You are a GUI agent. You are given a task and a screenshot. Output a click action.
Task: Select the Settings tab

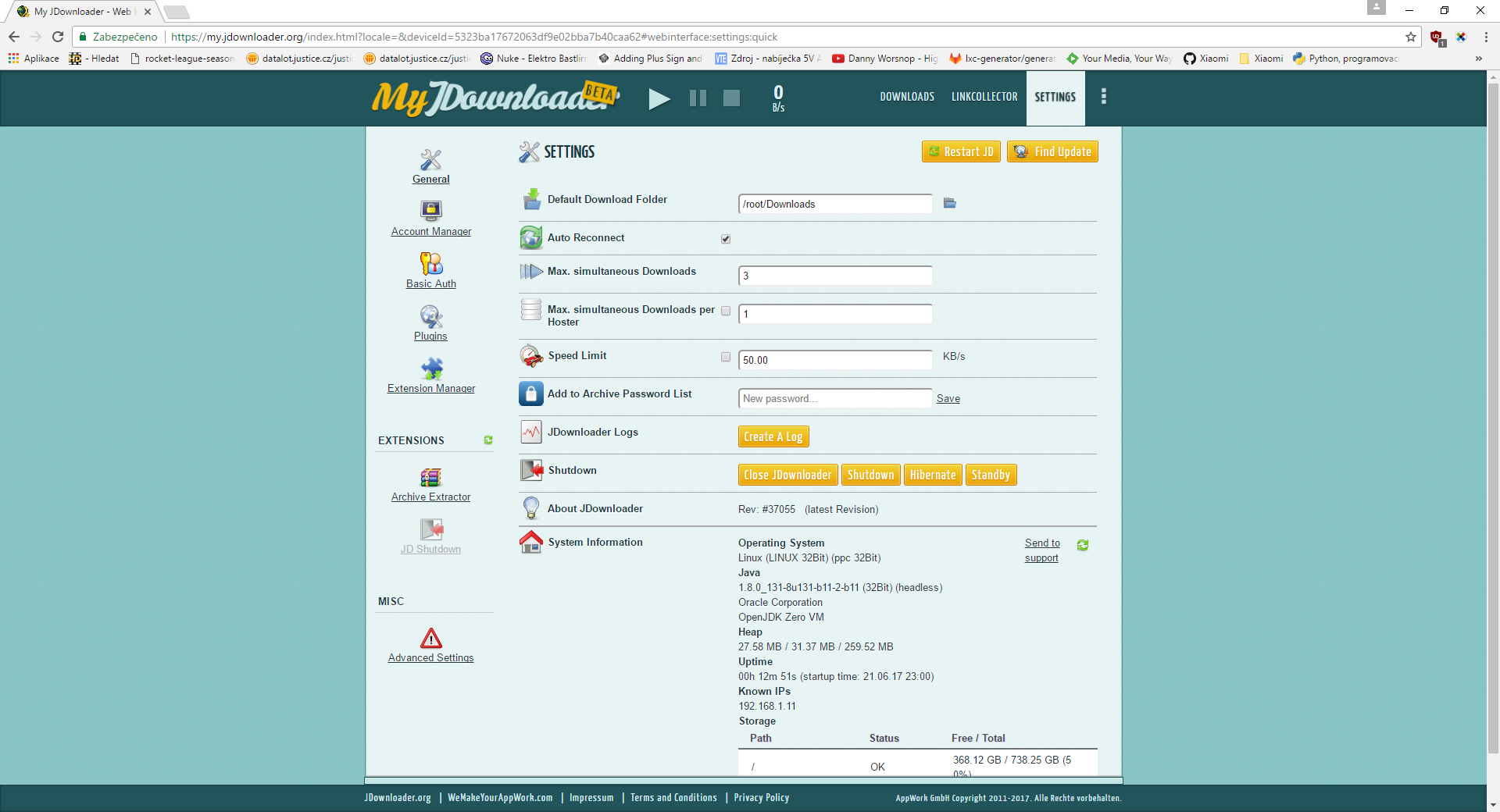tap(1055, 97)
